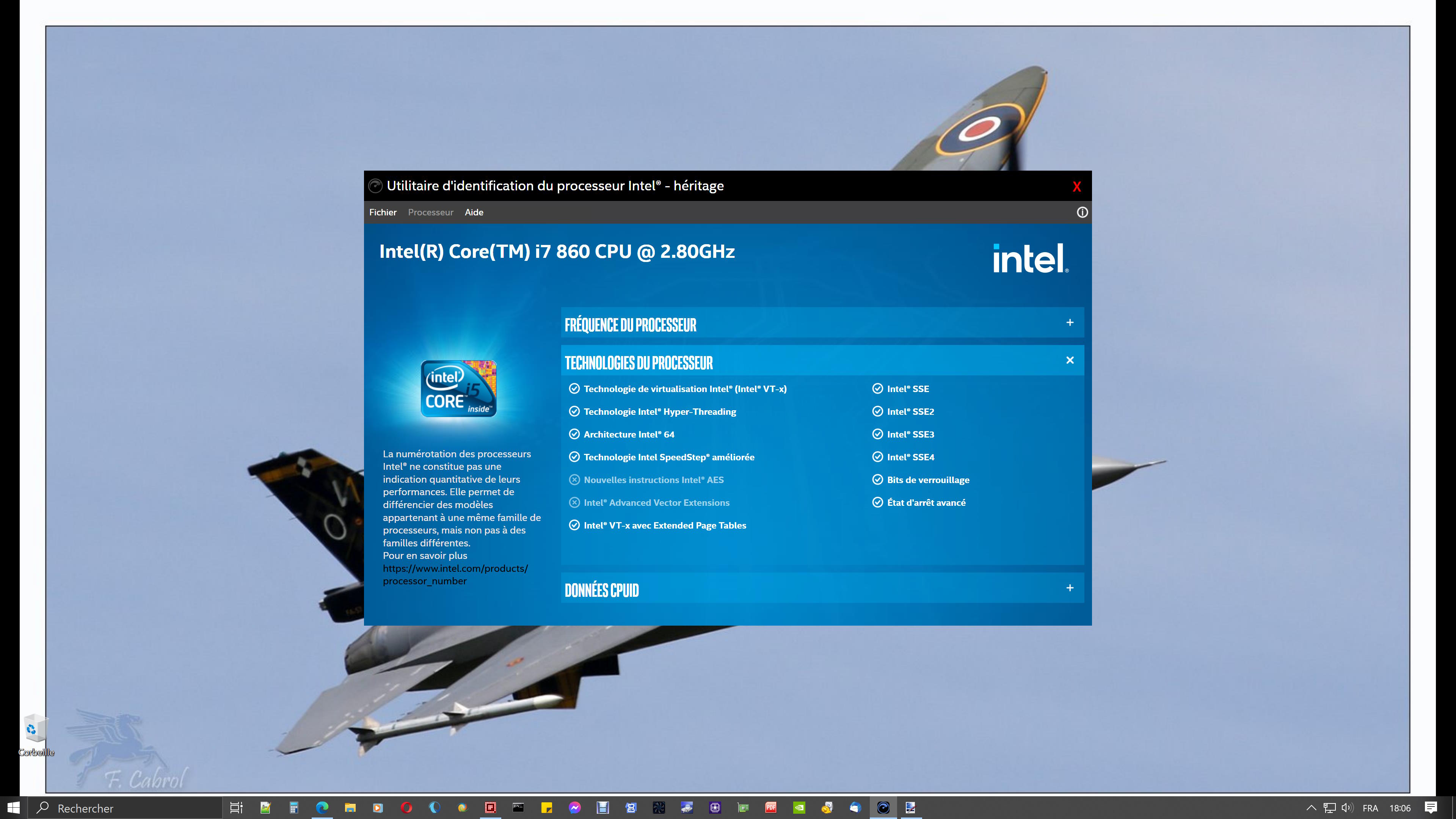Image resolution: width=1456 pixels, height=819 pixels.
Task: Open Task View on the taskbar
Action: click(236, 808)
